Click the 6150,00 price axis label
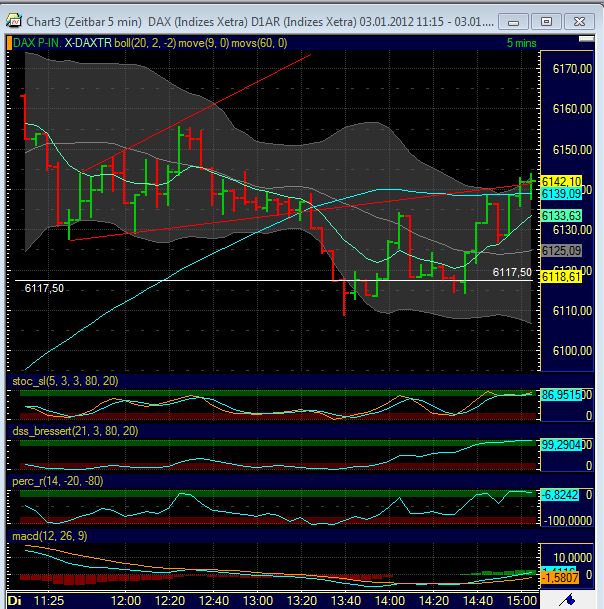The image size is (604, 609). pyautogui.click(x=572, y=150)
